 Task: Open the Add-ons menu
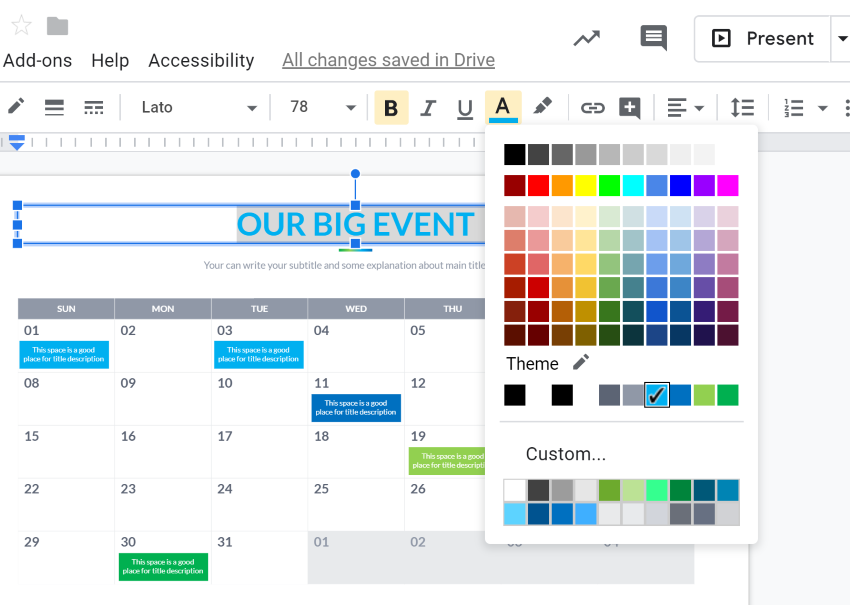pyautogui.click(x=37, y=60)
